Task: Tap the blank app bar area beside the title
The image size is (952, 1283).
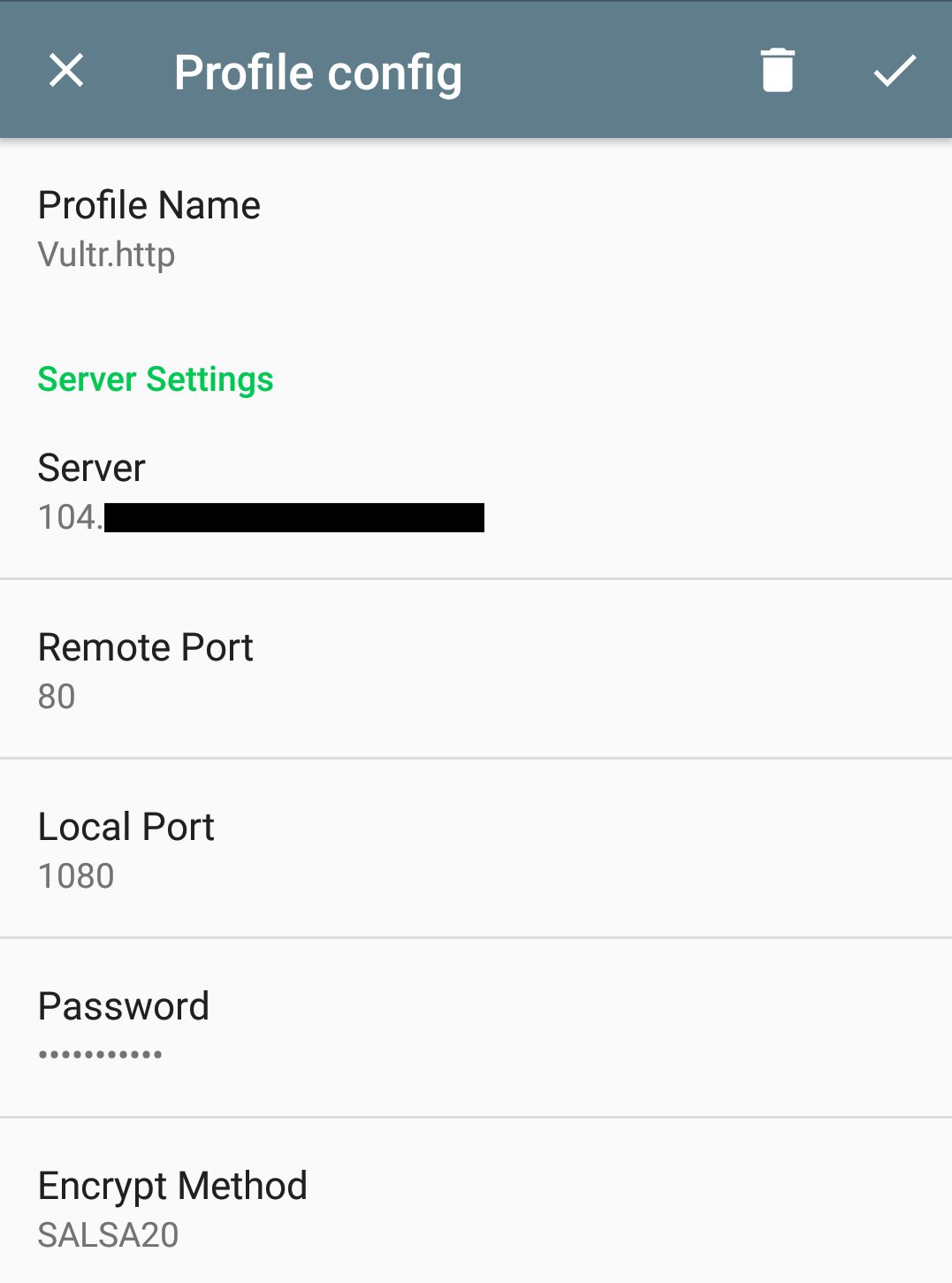Action: (x=610, y=71)
